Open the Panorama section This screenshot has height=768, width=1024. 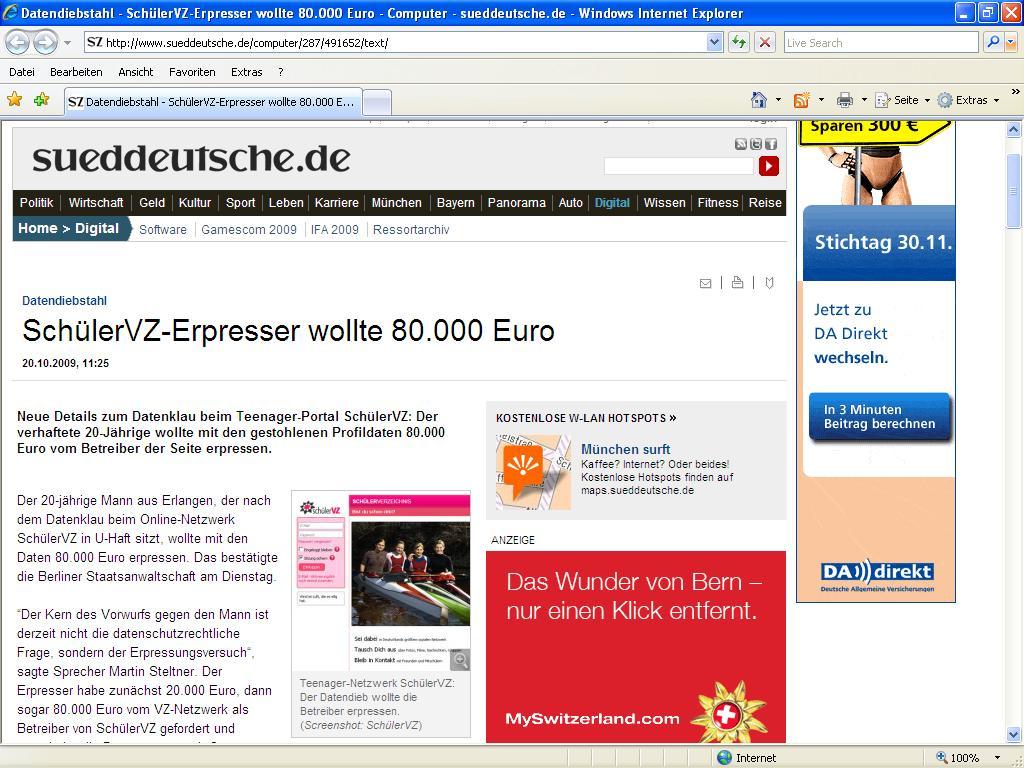pyautogui.click(x=517, y=202)
